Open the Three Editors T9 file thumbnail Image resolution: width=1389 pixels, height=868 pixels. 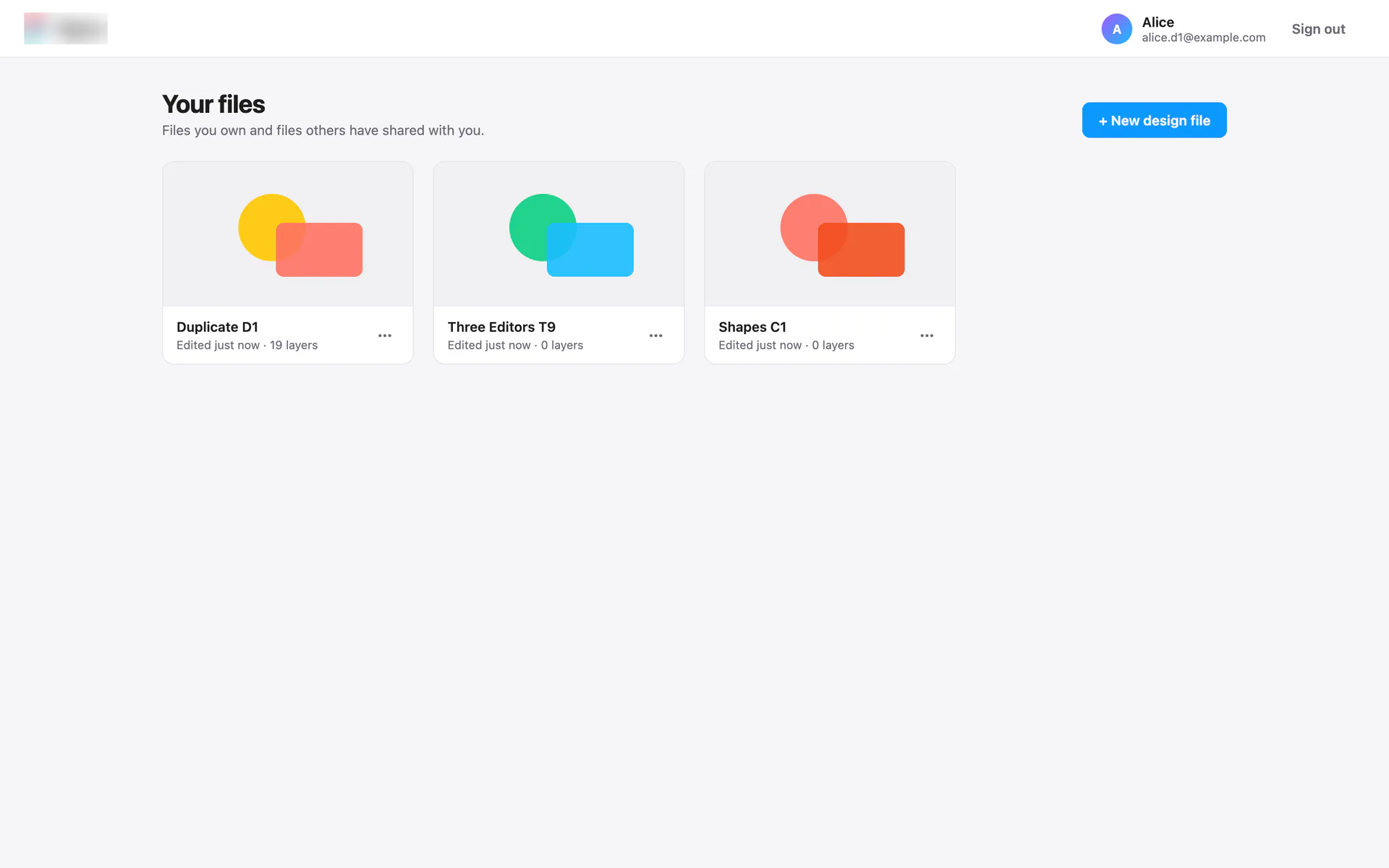(x=558, y=234)
